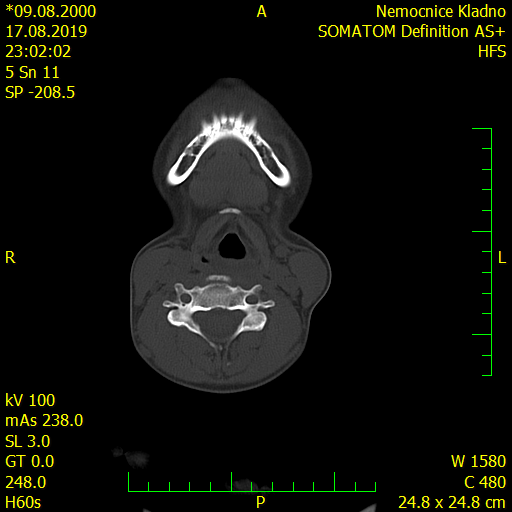
Task: Click the kV 100 overlay value
Action: click(30, 400)
